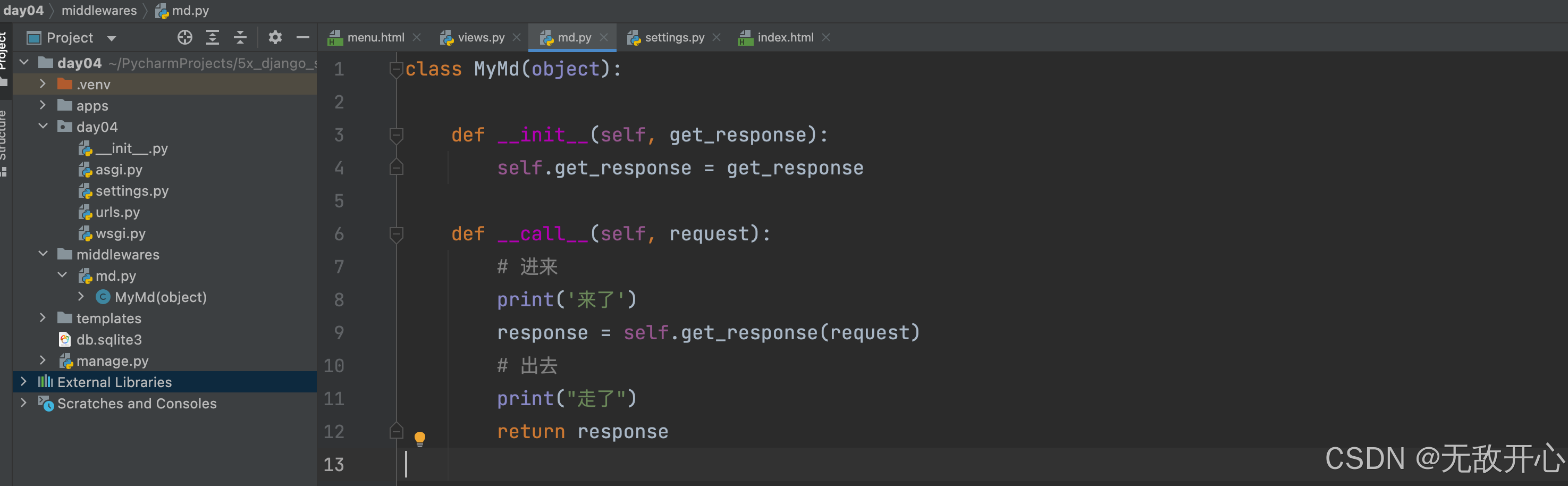The width and height of the screenshot is (1568, 486).
Task: Expand the manage.py node
Action: click(x=43, y=361)
